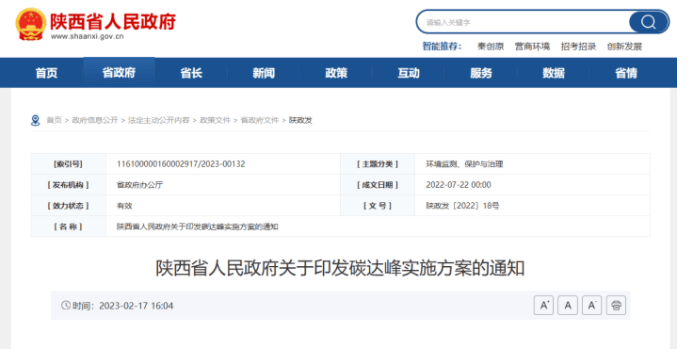
Task: Click the breadcrumb location pin icon
Action: (x=36, y=120)
